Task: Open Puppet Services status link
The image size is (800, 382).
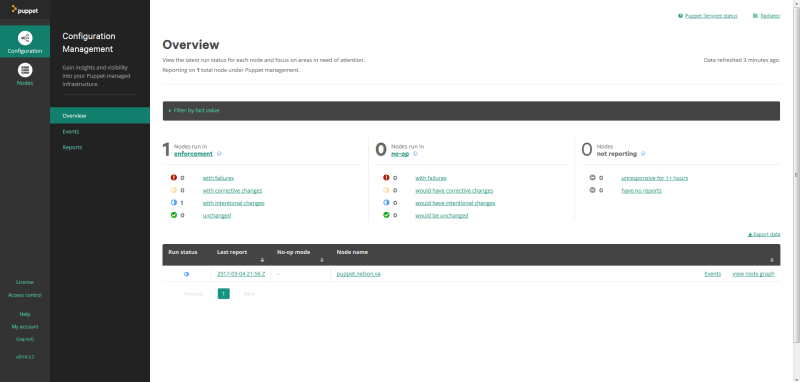Action: click(711, 16)
